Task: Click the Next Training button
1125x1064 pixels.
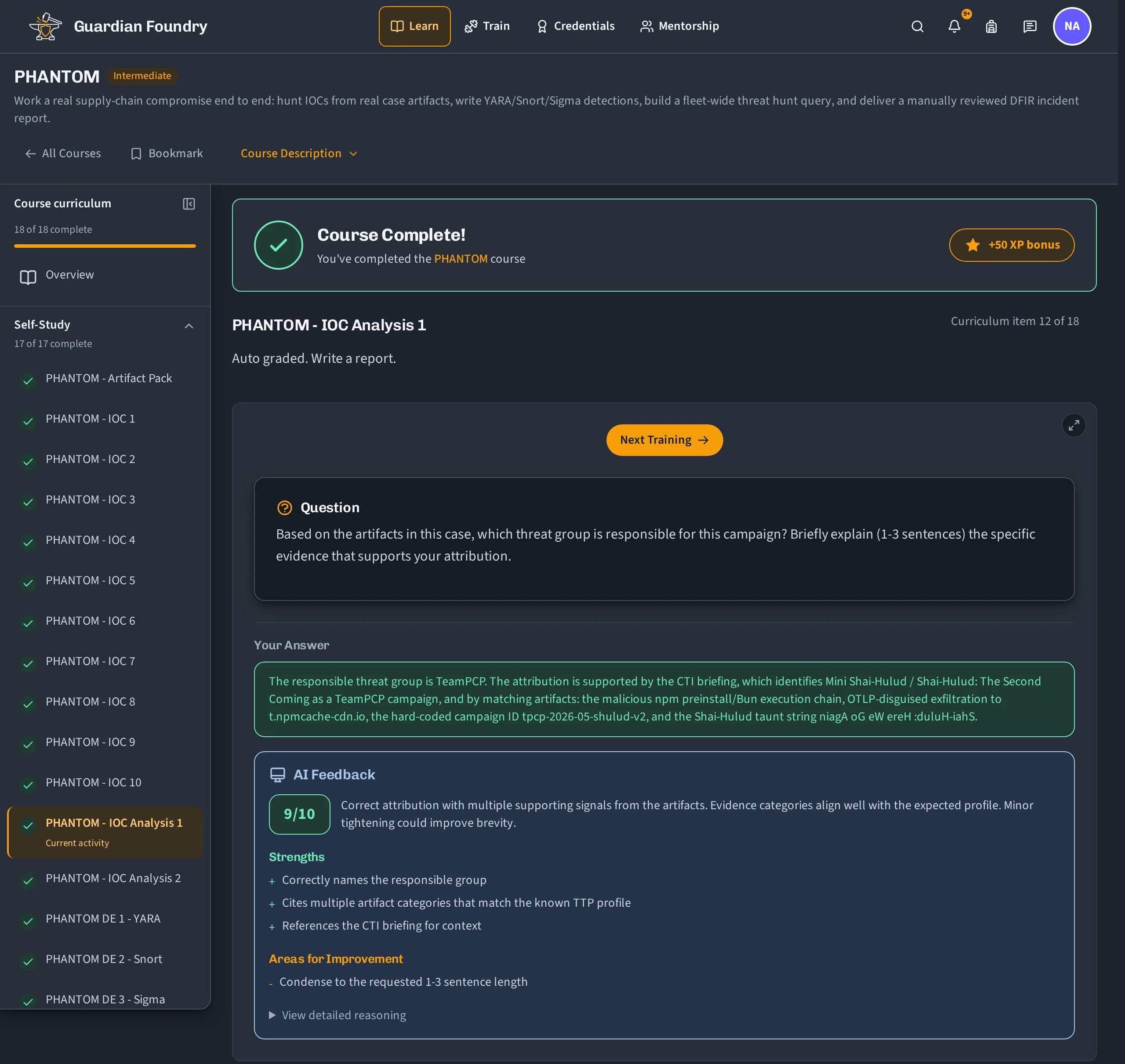Action: 664,440
